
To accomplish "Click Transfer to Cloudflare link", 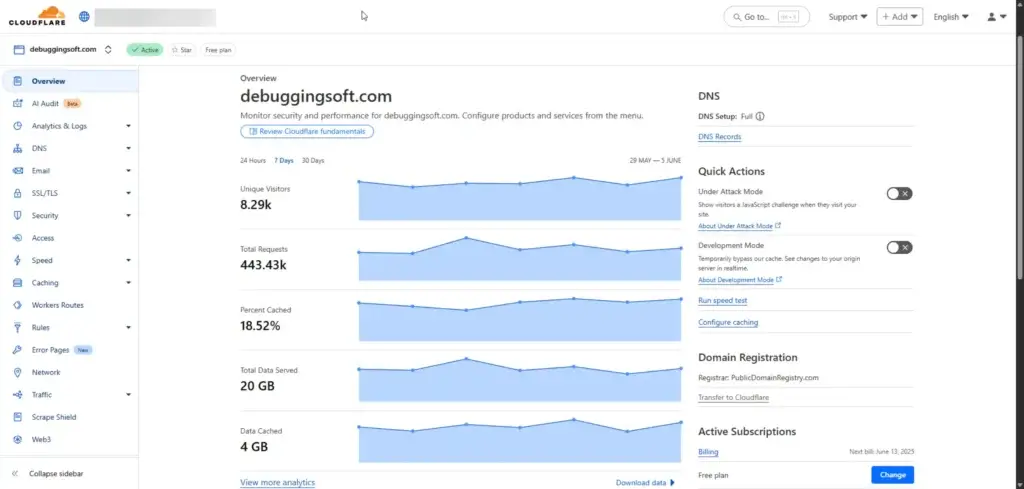I will tap(733, 398).
